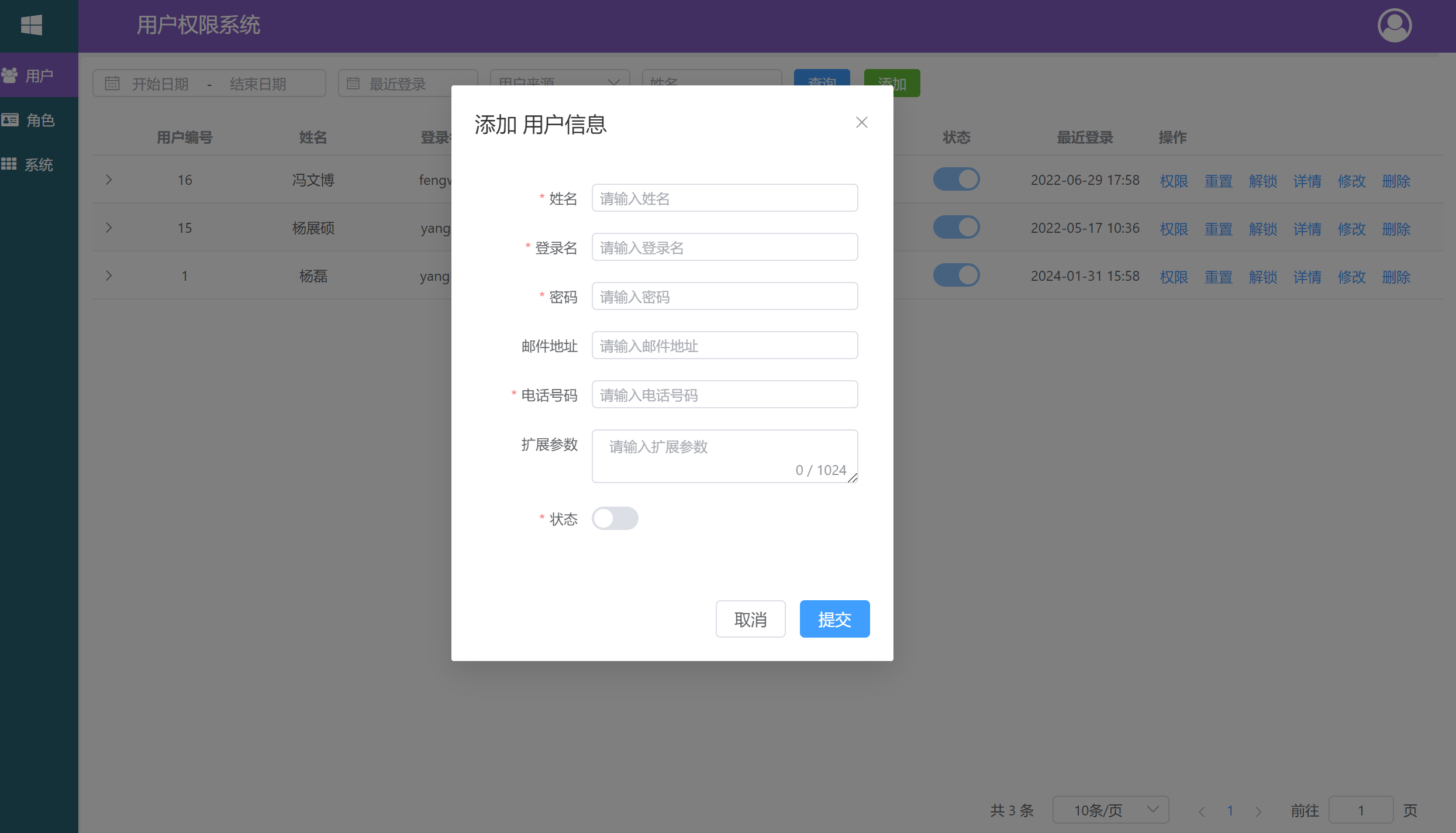Click the calendar icon in 最近登录 field
Image resolution: width=1456 pixels, height=833 pixels.
click(353, 84)
